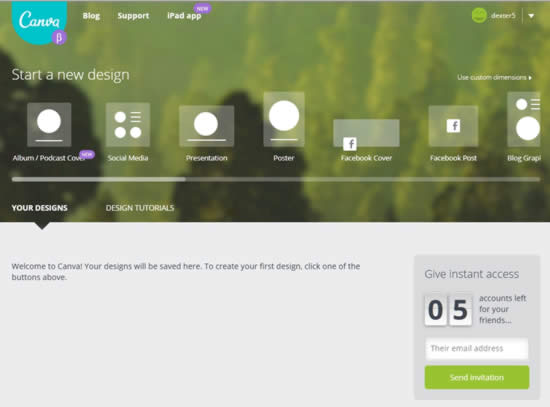Click the Facebook Cover label
This screenshot has height=407, width=550.
click(x=367, y=158)
